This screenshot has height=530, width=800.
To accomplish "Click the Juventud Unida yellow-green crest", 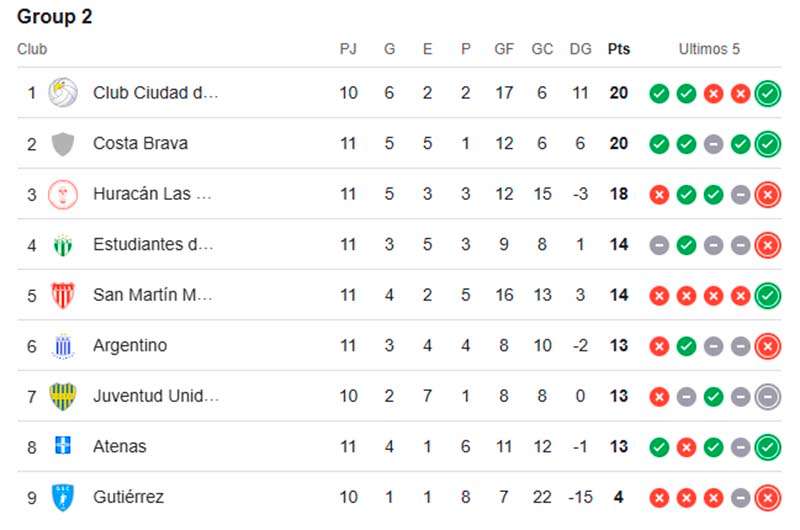I will pyautogui.click(x=63, y=396).
